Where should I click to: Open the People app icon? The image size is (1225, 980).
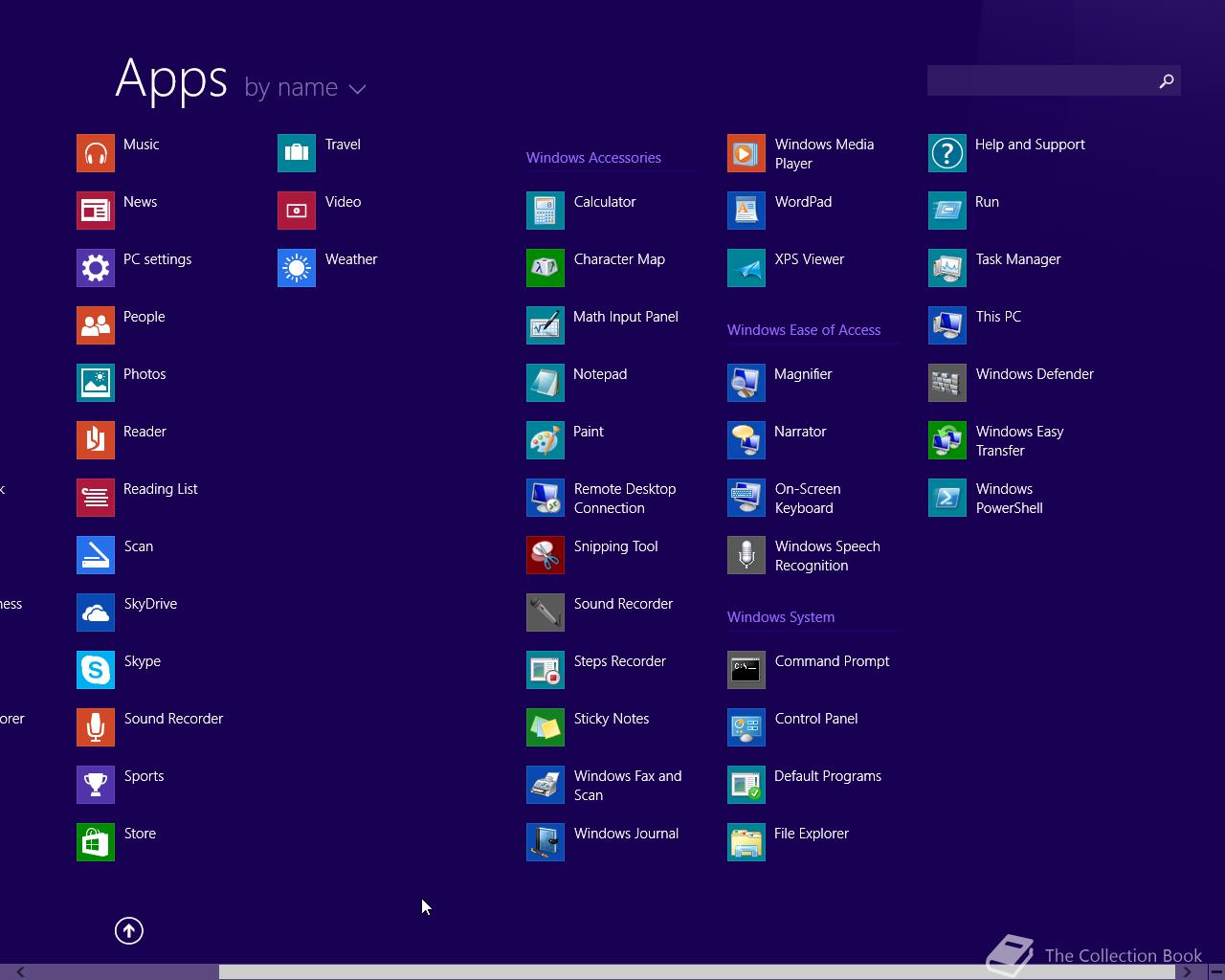(96, 325)
